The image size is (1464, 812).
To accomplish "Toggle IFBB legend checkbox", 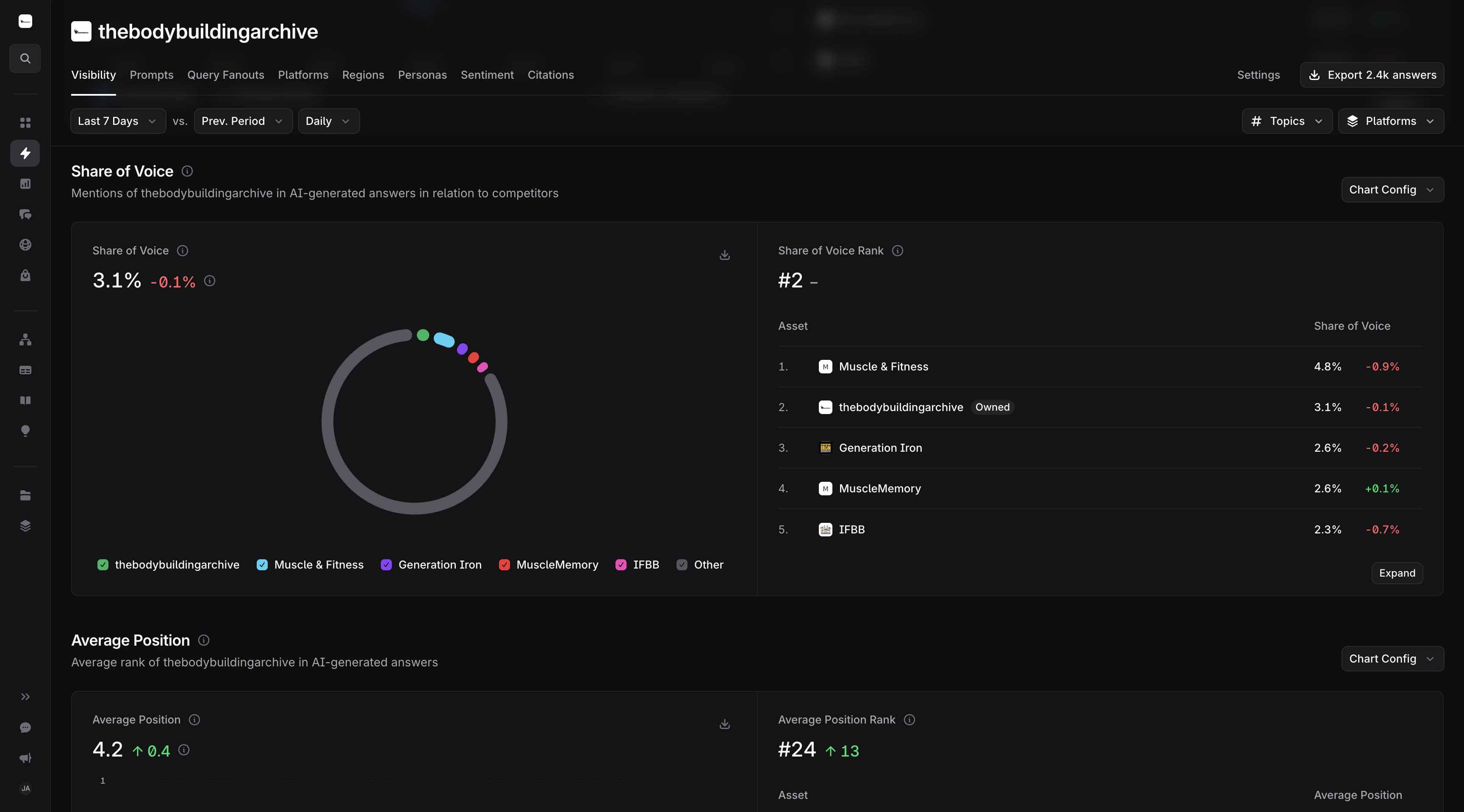I will [x=621, y=565].
